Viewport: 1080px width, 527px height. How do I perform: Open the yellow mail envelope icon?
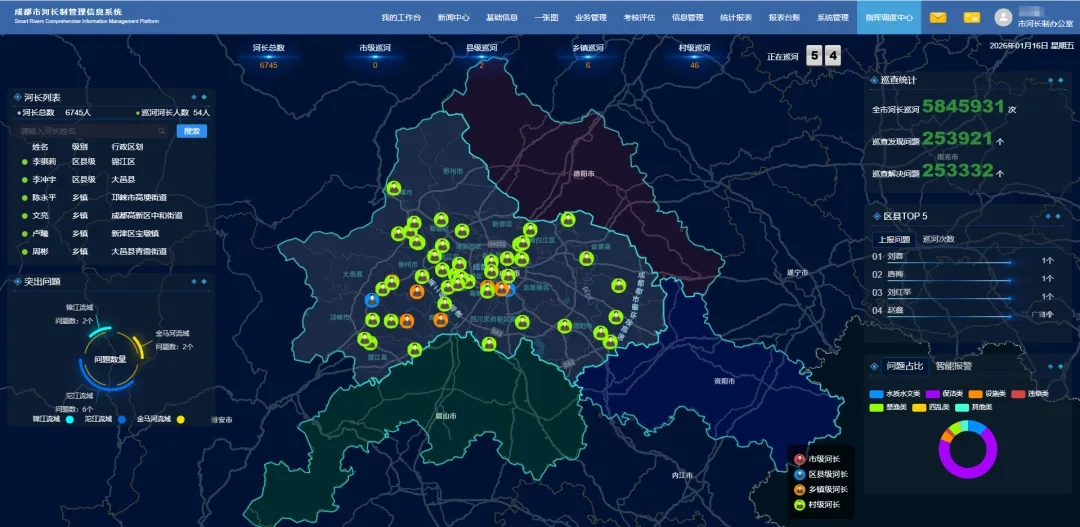[938, 17]
